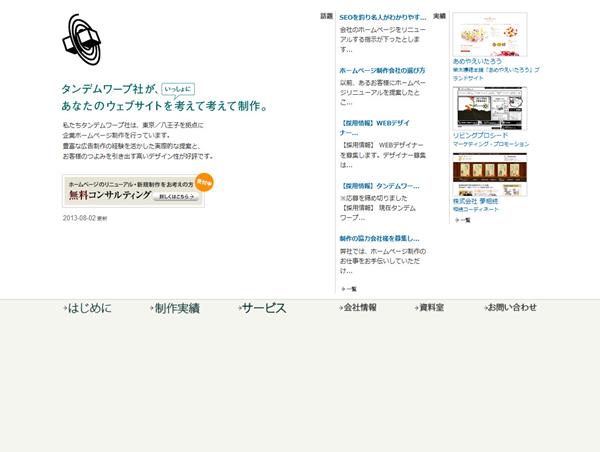Click the 話題 column heading
Image resolution: width=600 pixels, height=452 pixels.
click(326, 16)
